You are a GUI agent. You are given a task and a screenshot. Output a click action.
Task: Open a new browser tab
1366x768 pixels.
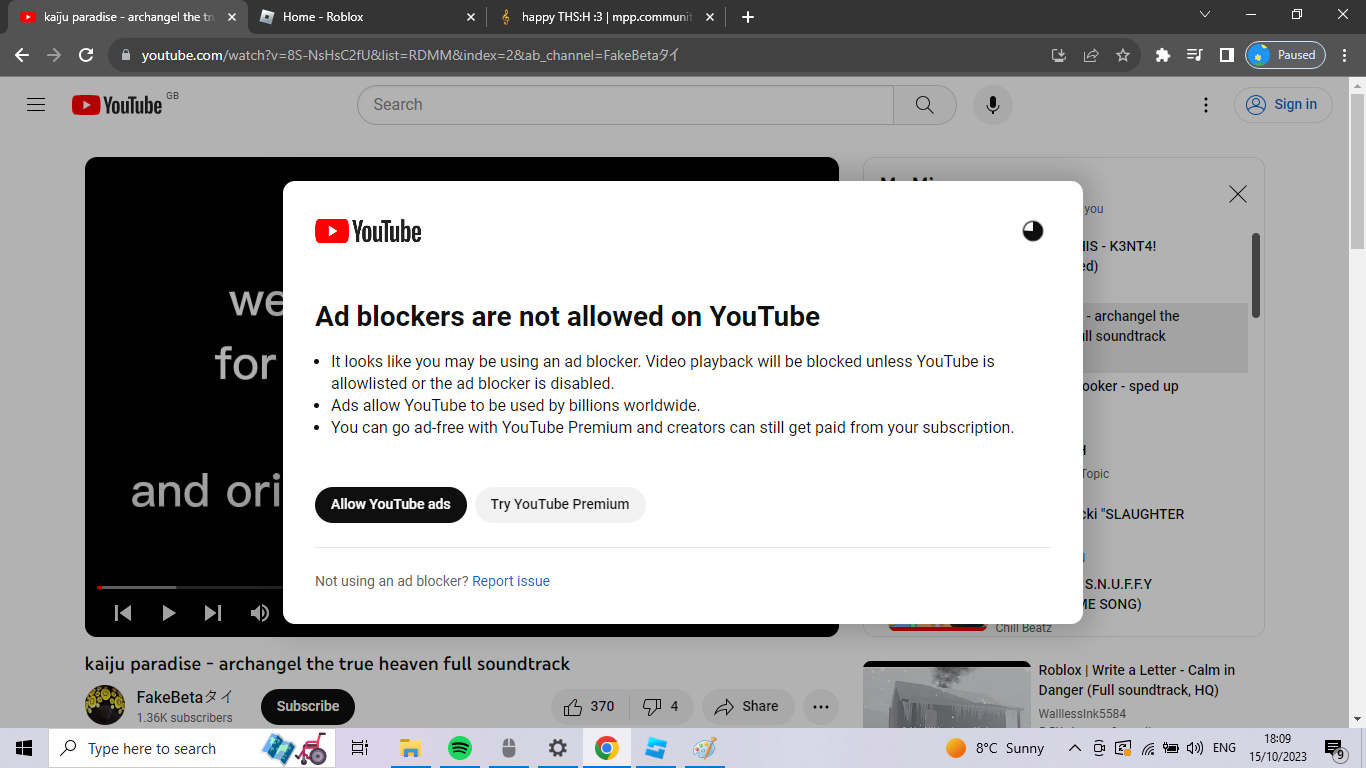(748, 17)
